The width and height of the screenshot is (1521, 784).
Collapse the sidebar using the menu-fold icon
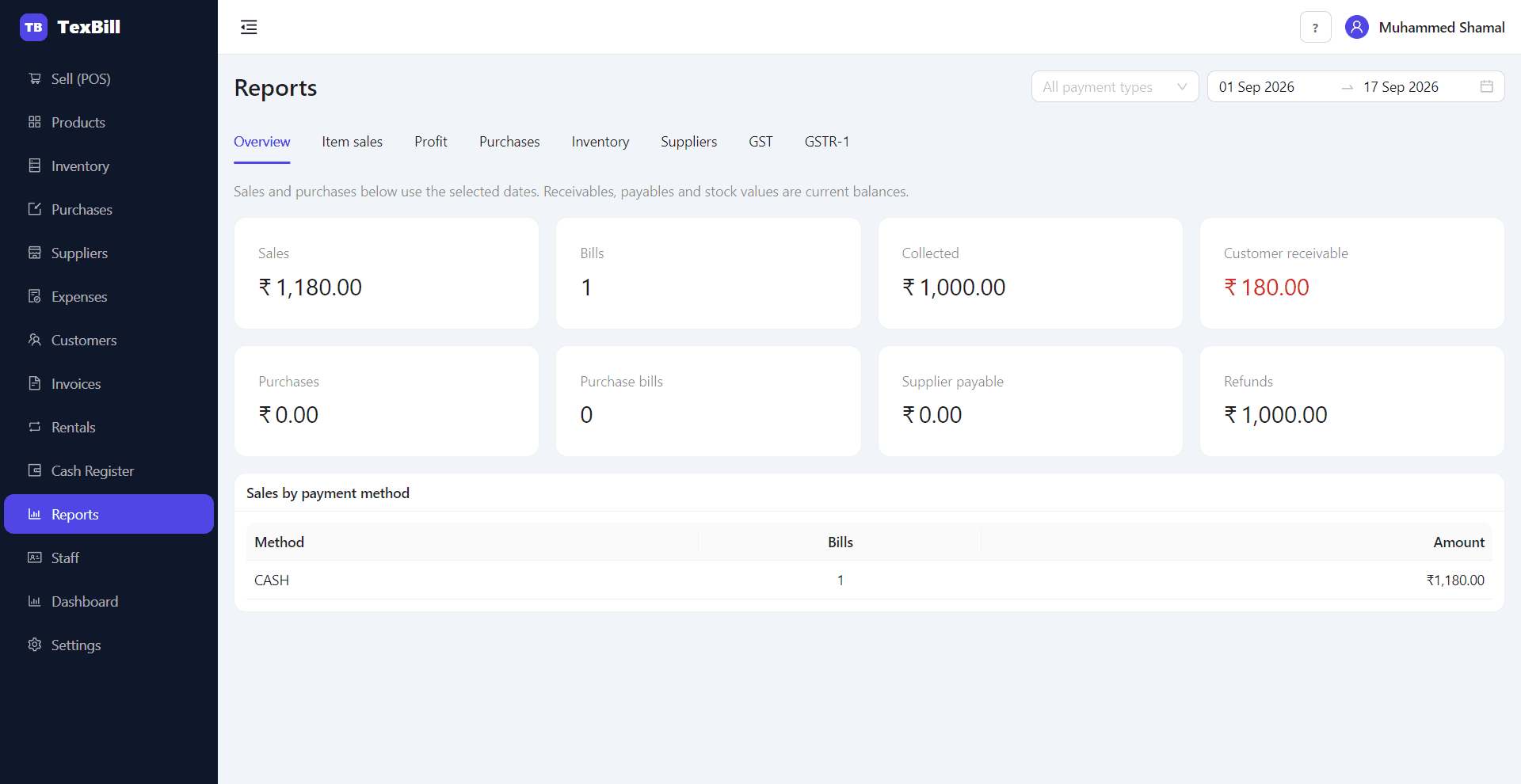point(249,27)
